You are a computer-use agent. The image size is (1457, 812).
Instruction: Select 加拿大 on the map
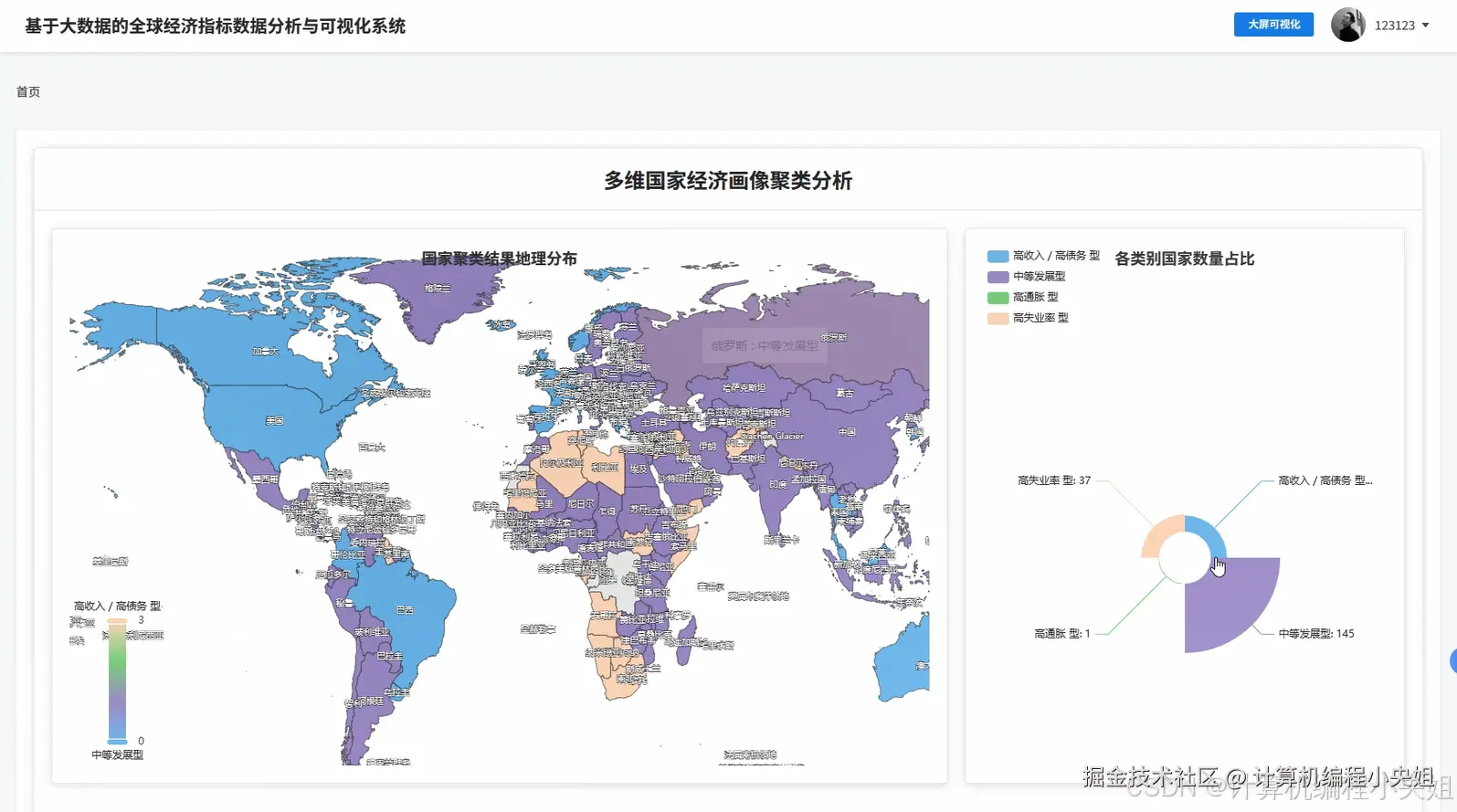(265, 351)
